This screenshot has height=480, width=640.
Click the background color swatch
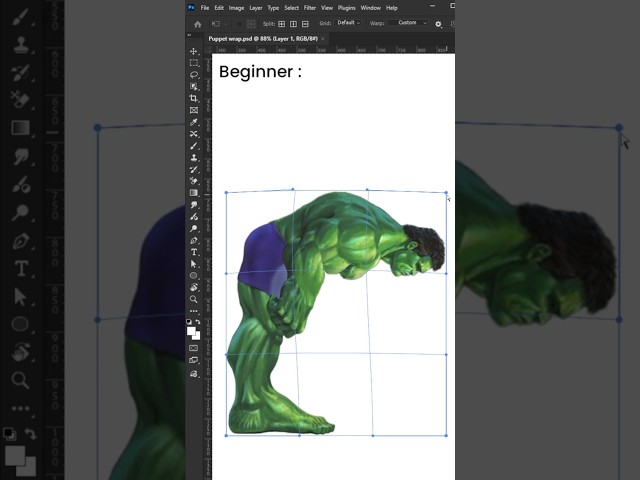tap(197, 337)
